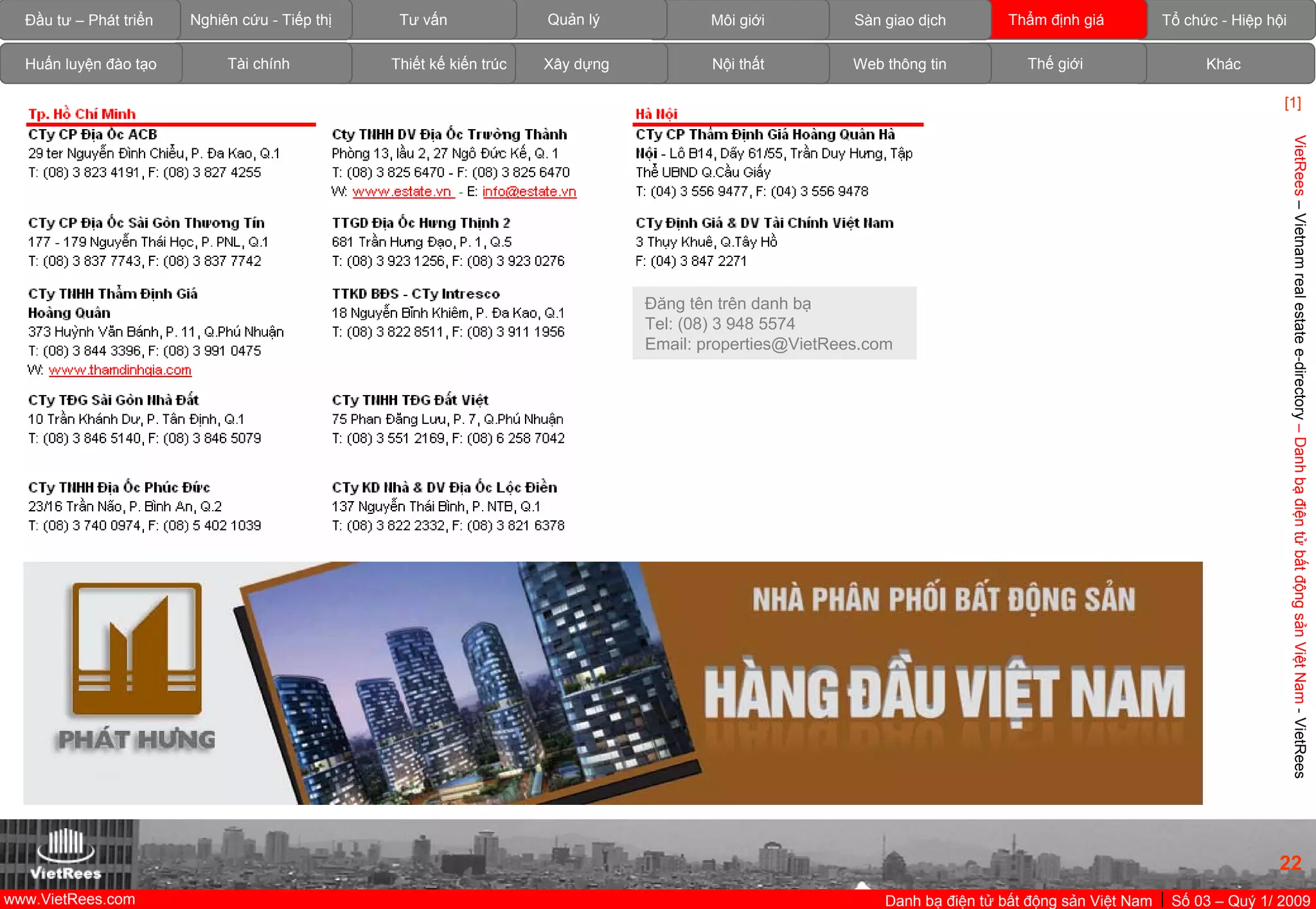Image resolution: width=1316 pixels, height=909 pixels.
Task: Open the Đầu tư – Phát triển tab
Action: tap(89, 20)
